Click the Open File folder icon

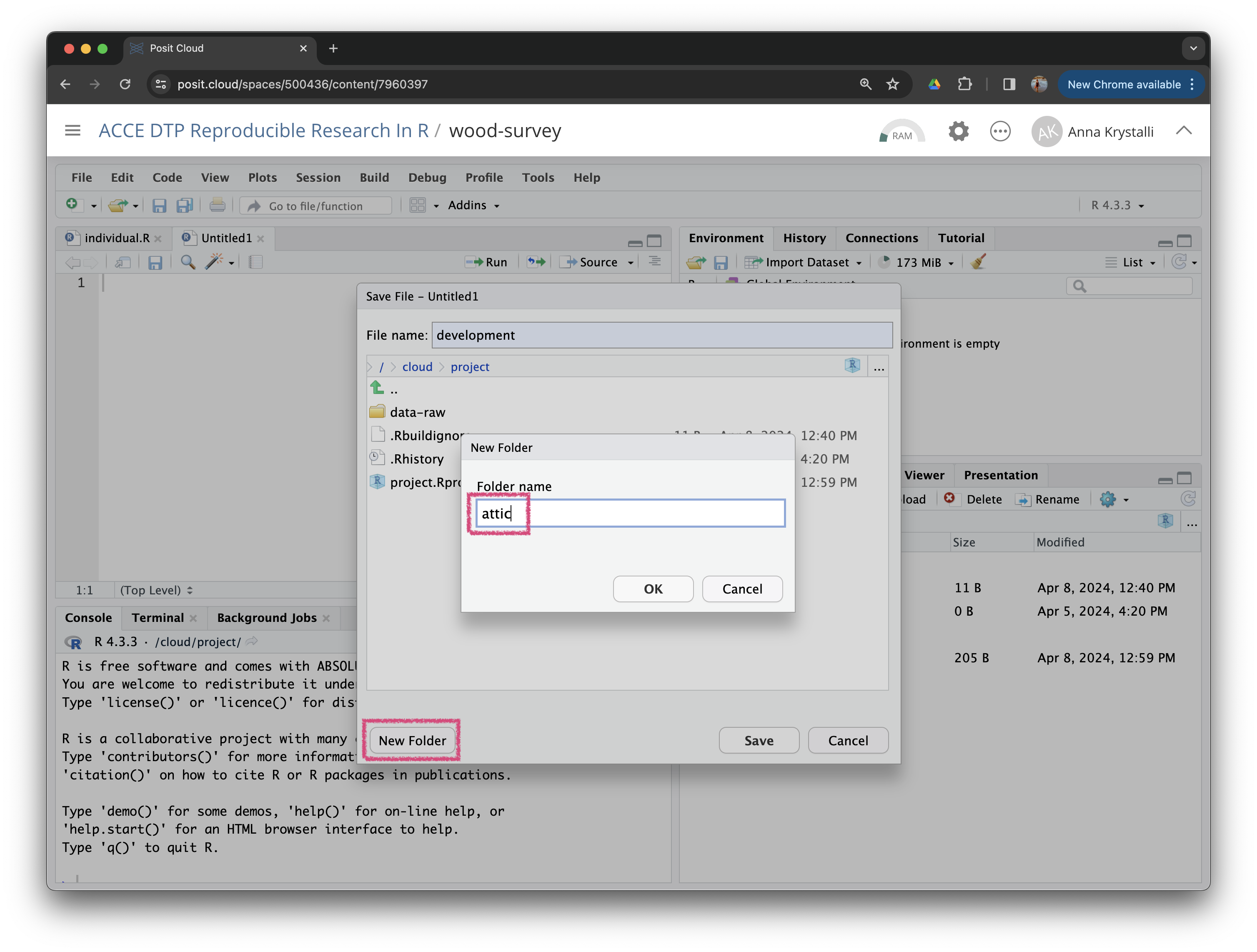tap(118, 205)
